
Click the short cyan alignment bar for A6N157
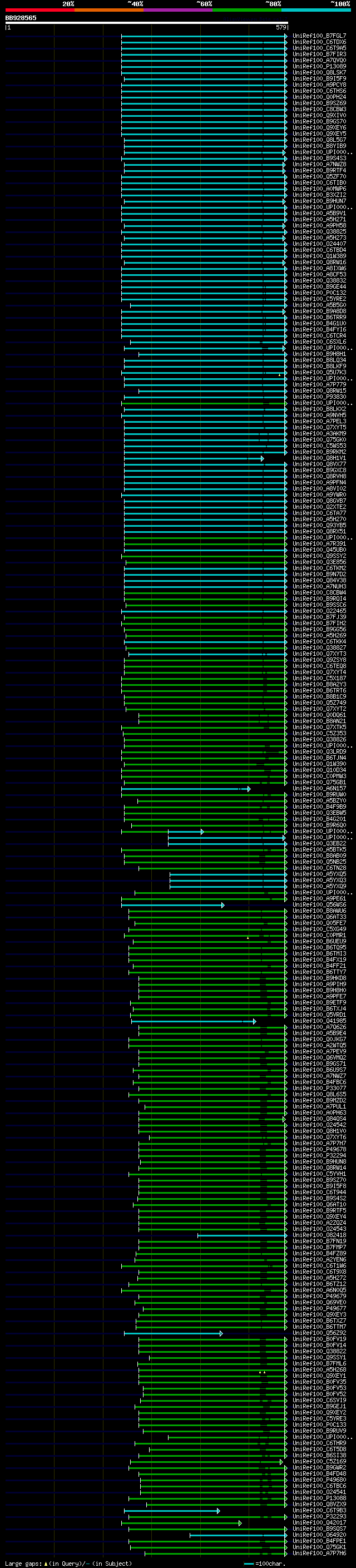pyautogui.click(x=186, y=789)
